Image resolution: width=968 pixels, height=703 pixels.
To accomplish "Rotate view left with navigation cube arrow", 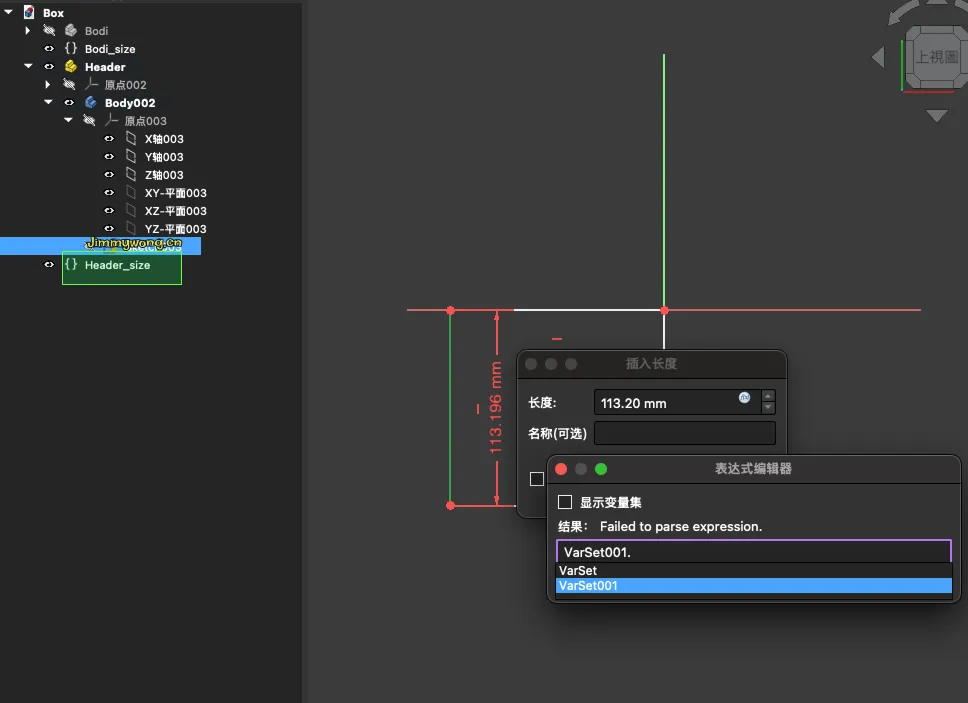I will pyautogui.click(x=878, y=57).
